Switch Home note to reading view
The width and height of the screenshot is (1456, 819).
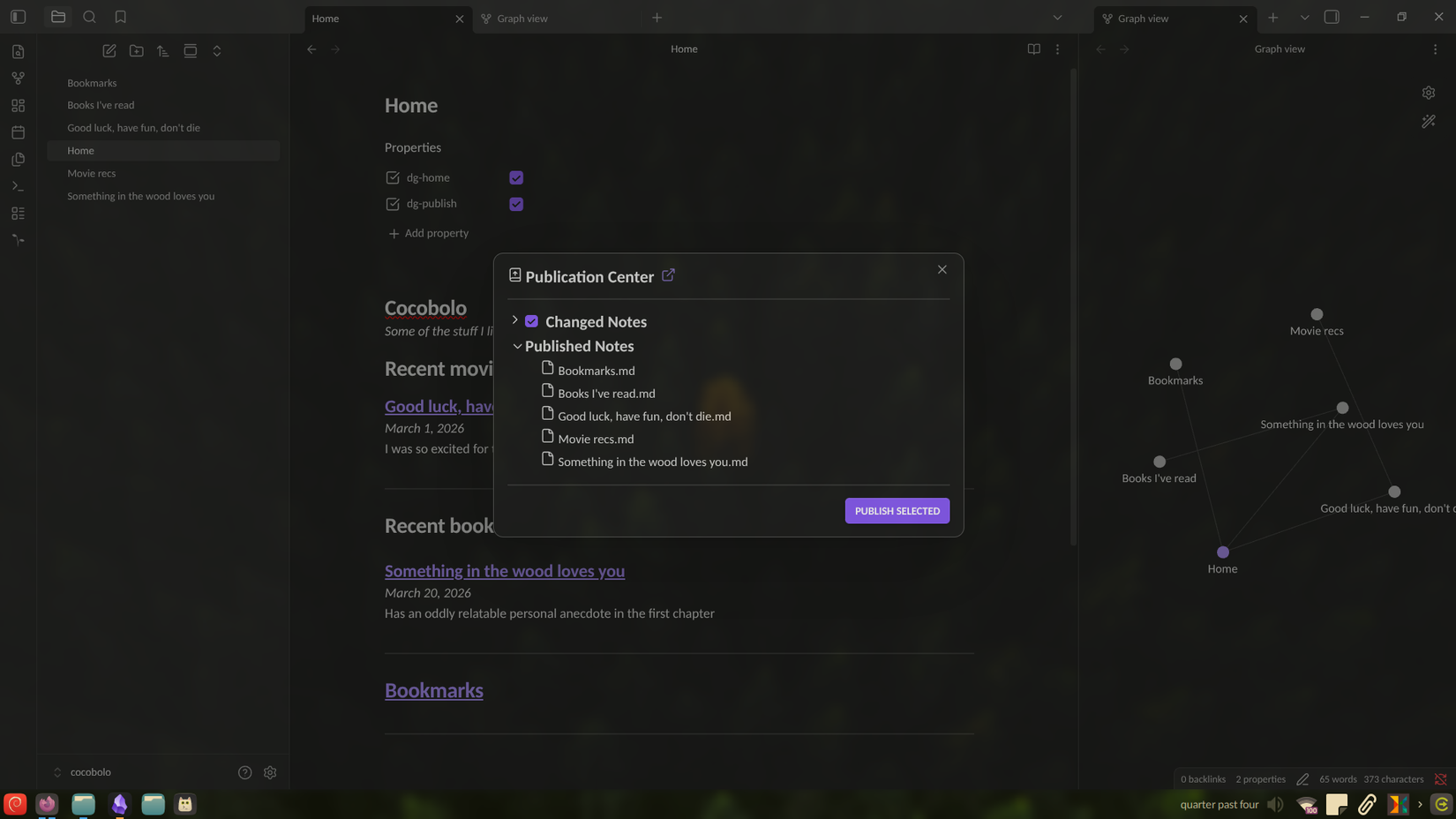[1033, 49]
